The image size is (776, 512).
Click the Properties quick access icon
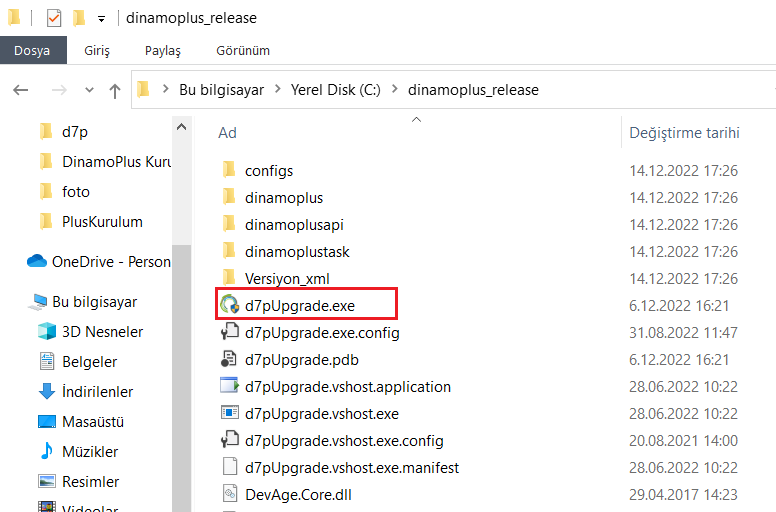[53, 18]
